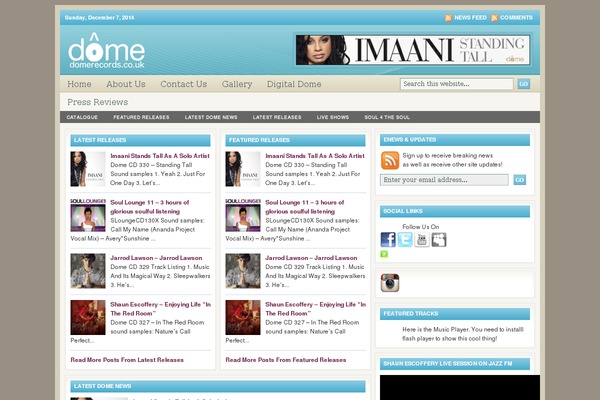This screenshot has width=600, height=400.
Task: Open the YouTube social icon
Action: click(422, 240)
